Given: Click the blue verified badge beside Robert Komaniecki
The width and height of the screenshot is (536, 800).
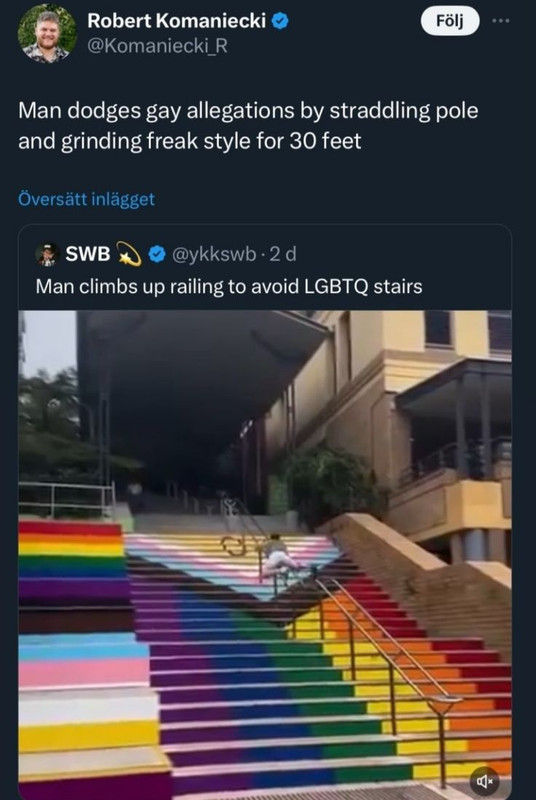Looking at the screenshot, I should (280, 21).
